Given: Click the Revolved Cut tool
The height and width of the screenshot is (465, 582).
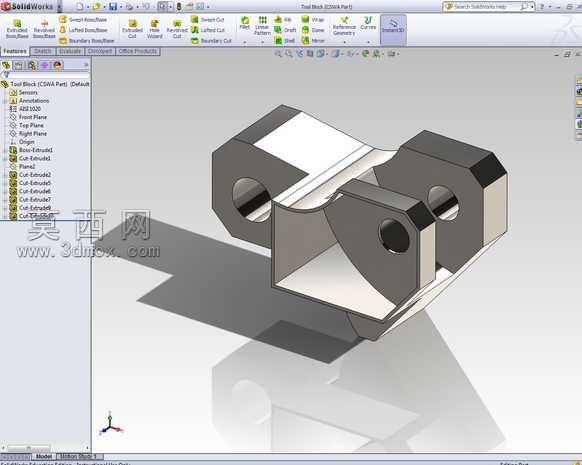Looking at the screenshot, I should coord(177,29).
